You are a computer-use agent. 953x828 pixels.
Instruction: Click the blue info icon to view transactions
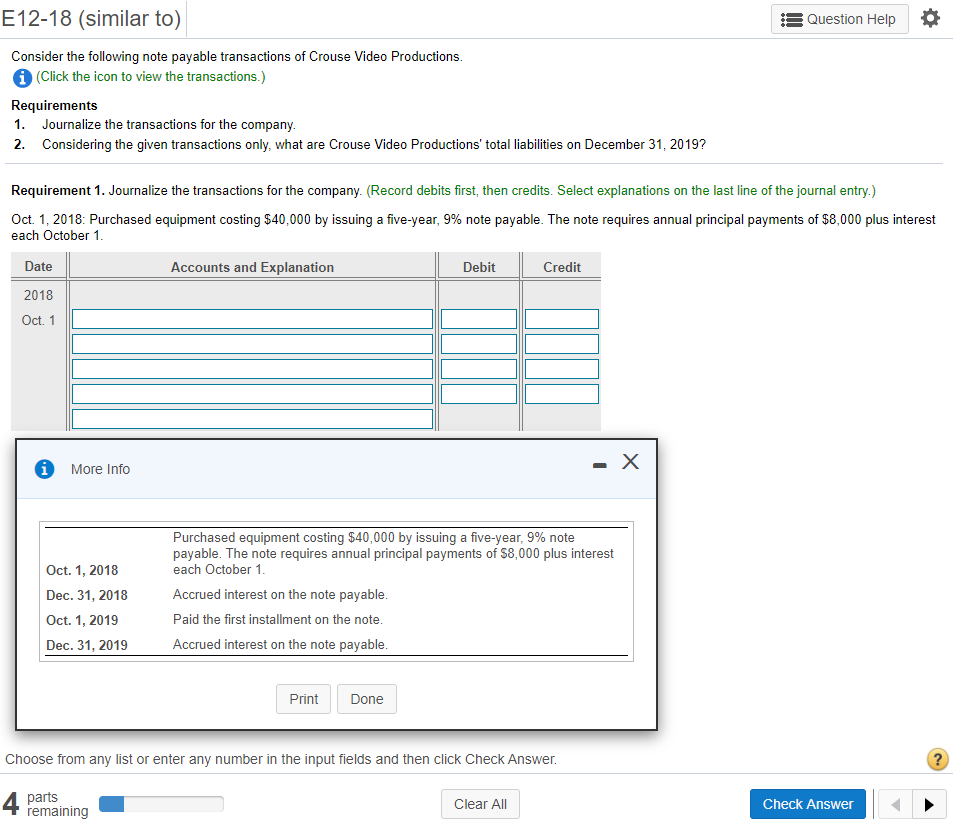(22, 77)
